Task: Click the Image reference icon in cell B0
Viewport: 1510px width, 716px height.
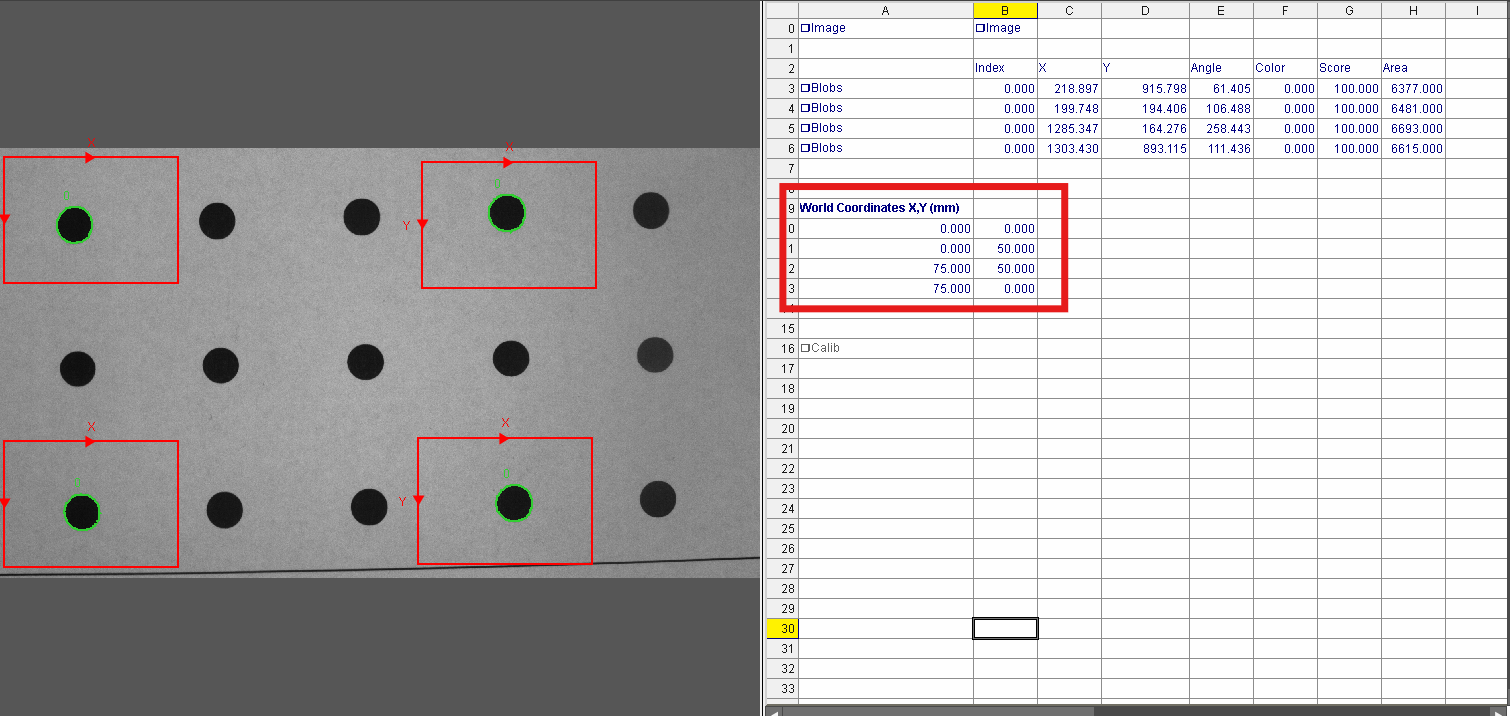Action: click(x=982, y=28)
